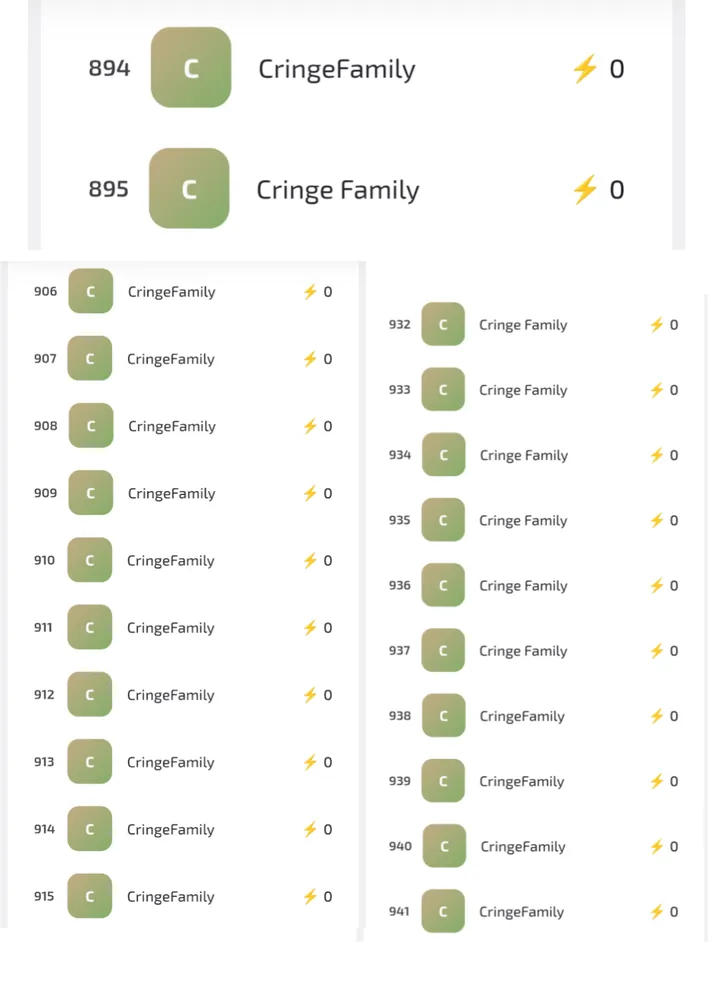The height and width of the screenshot is (1000, 714).
Task: Click rank number 933
Action: [x=400, y=390]
